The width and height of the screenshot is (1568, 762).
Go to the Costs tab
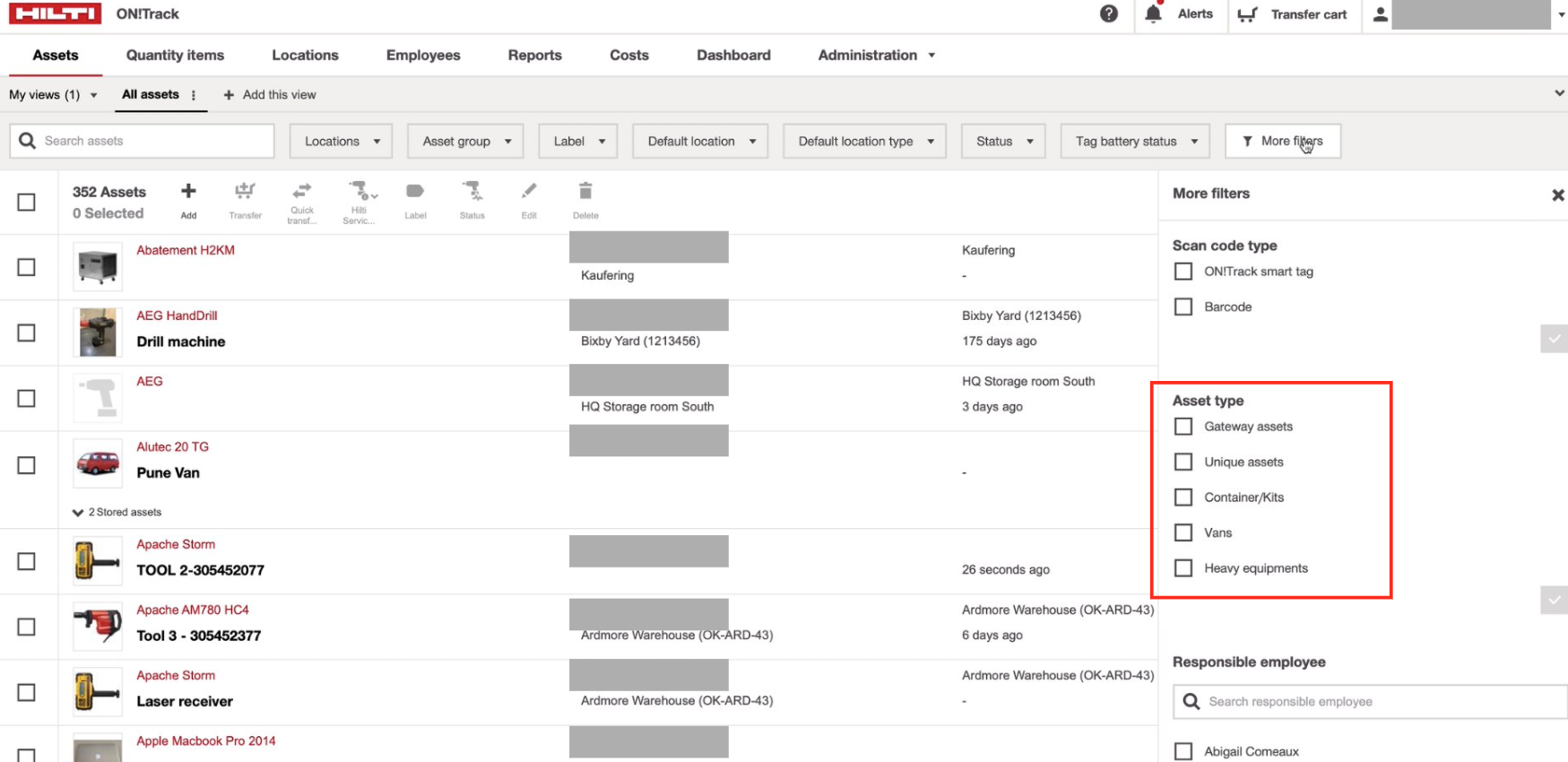[x=628, y=55]
